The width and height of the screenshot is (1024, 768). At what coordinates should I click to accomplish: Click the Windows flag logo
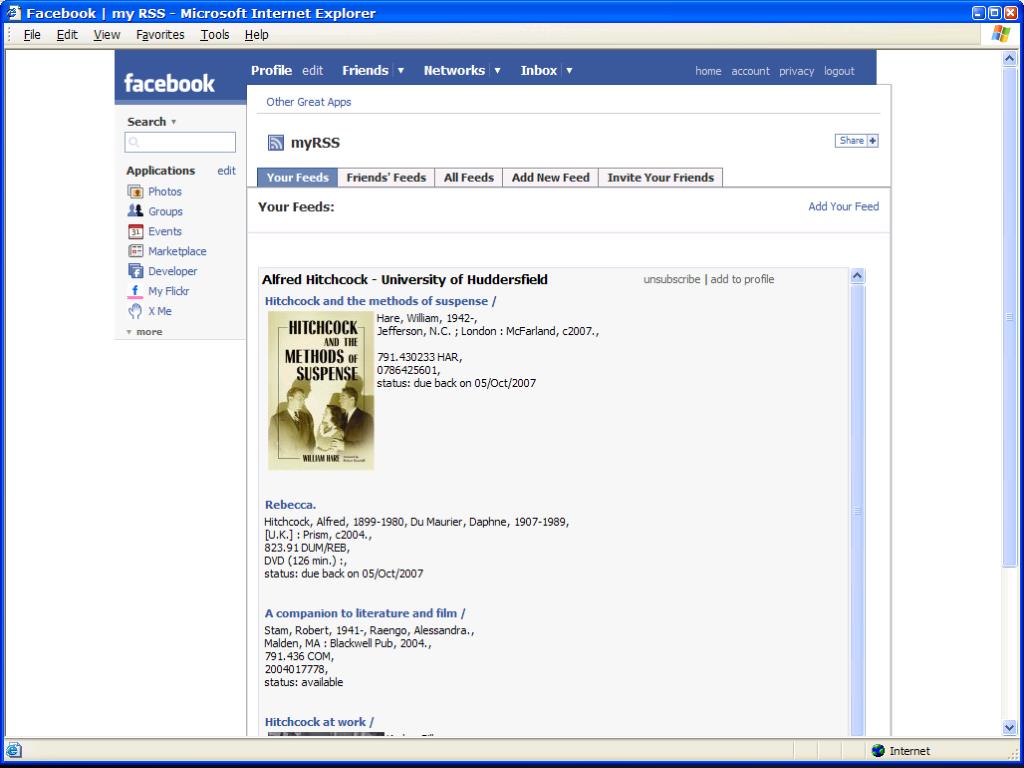tap(1000, 35)
